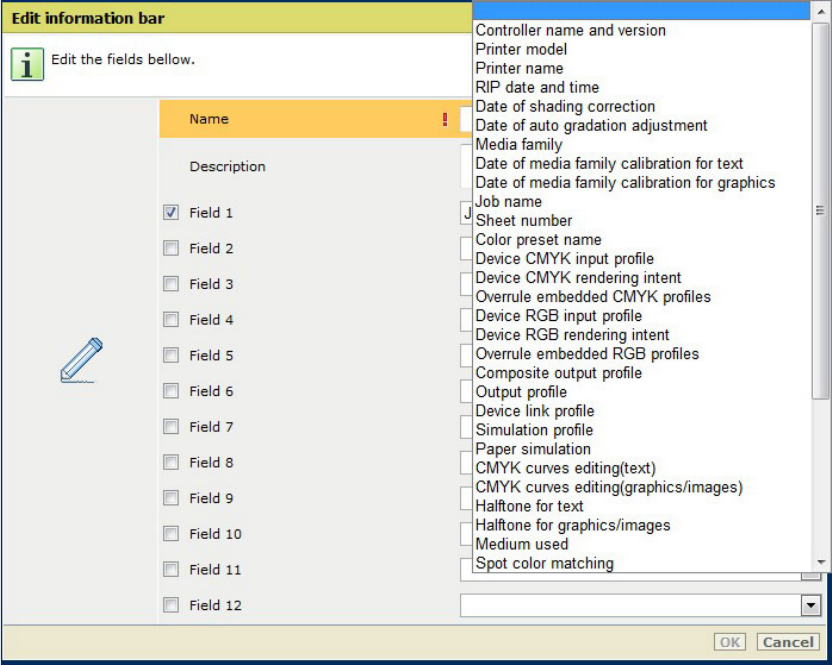Open the Field 12 dropdown arrow
This screenshot has width=832, height=665.
pos(810,605)
